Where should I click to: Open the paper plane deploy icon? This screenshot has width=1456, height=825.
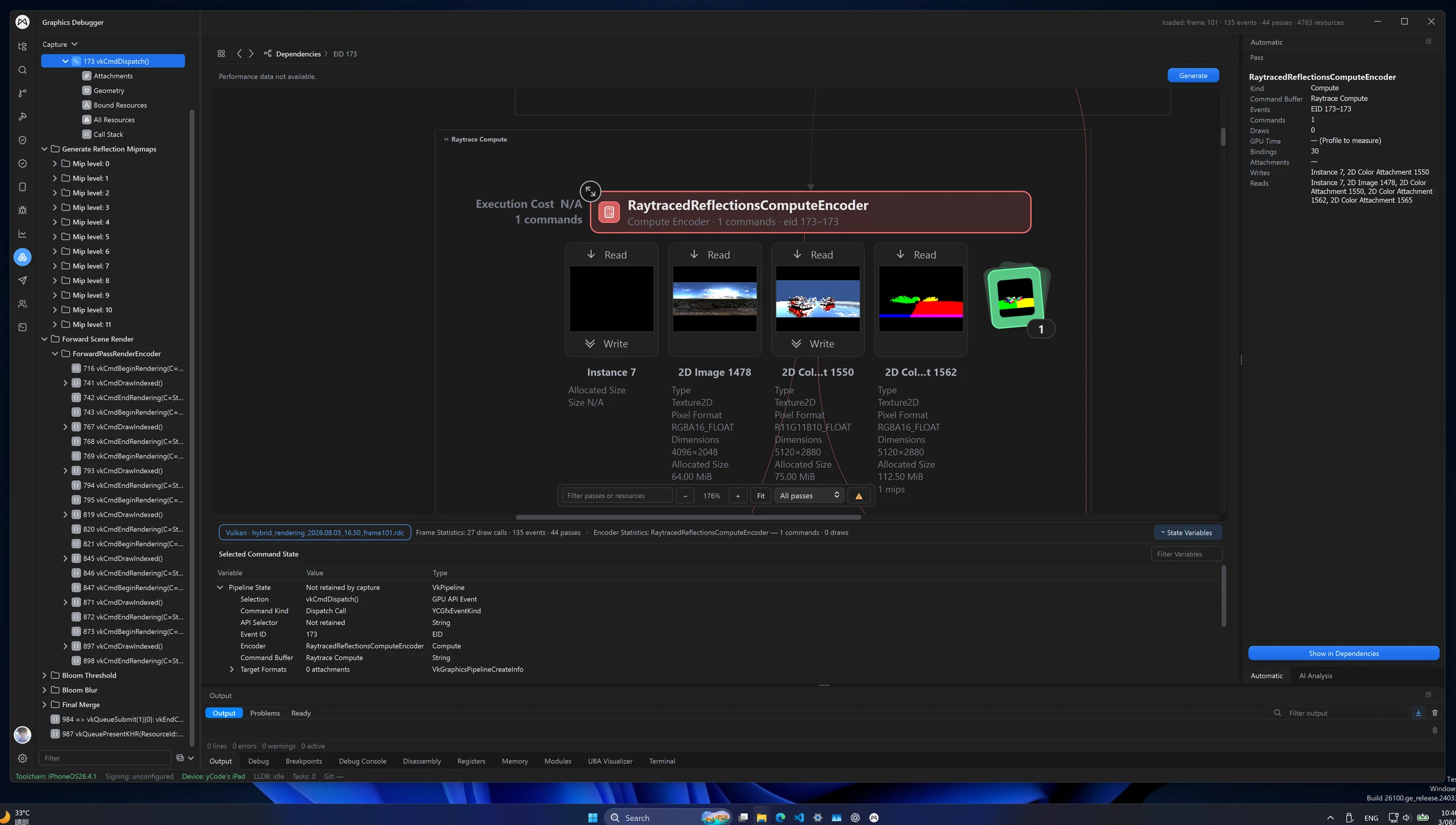[22, 280]
